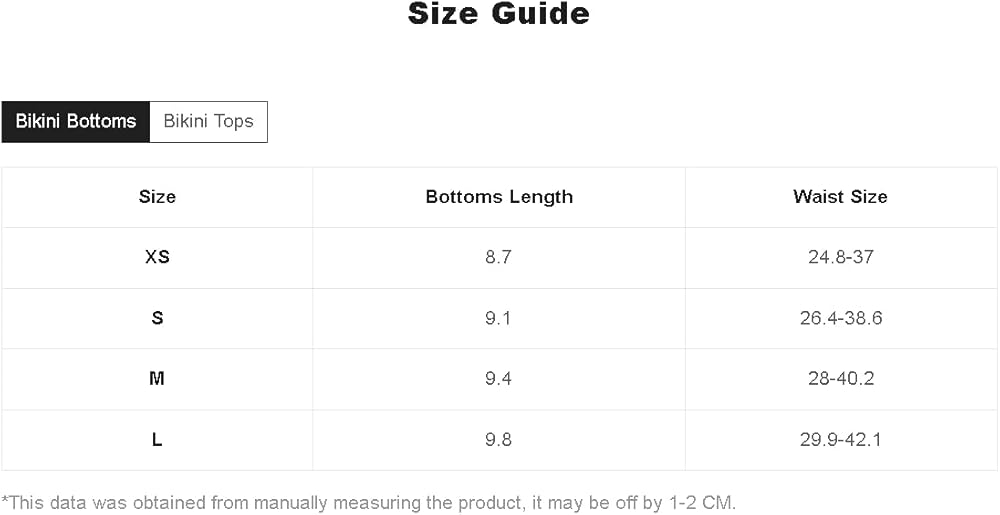The width and height of the screenshot is (1000, 515).
Task: Click the Size Guide heading
Action: tap(499, 15)
